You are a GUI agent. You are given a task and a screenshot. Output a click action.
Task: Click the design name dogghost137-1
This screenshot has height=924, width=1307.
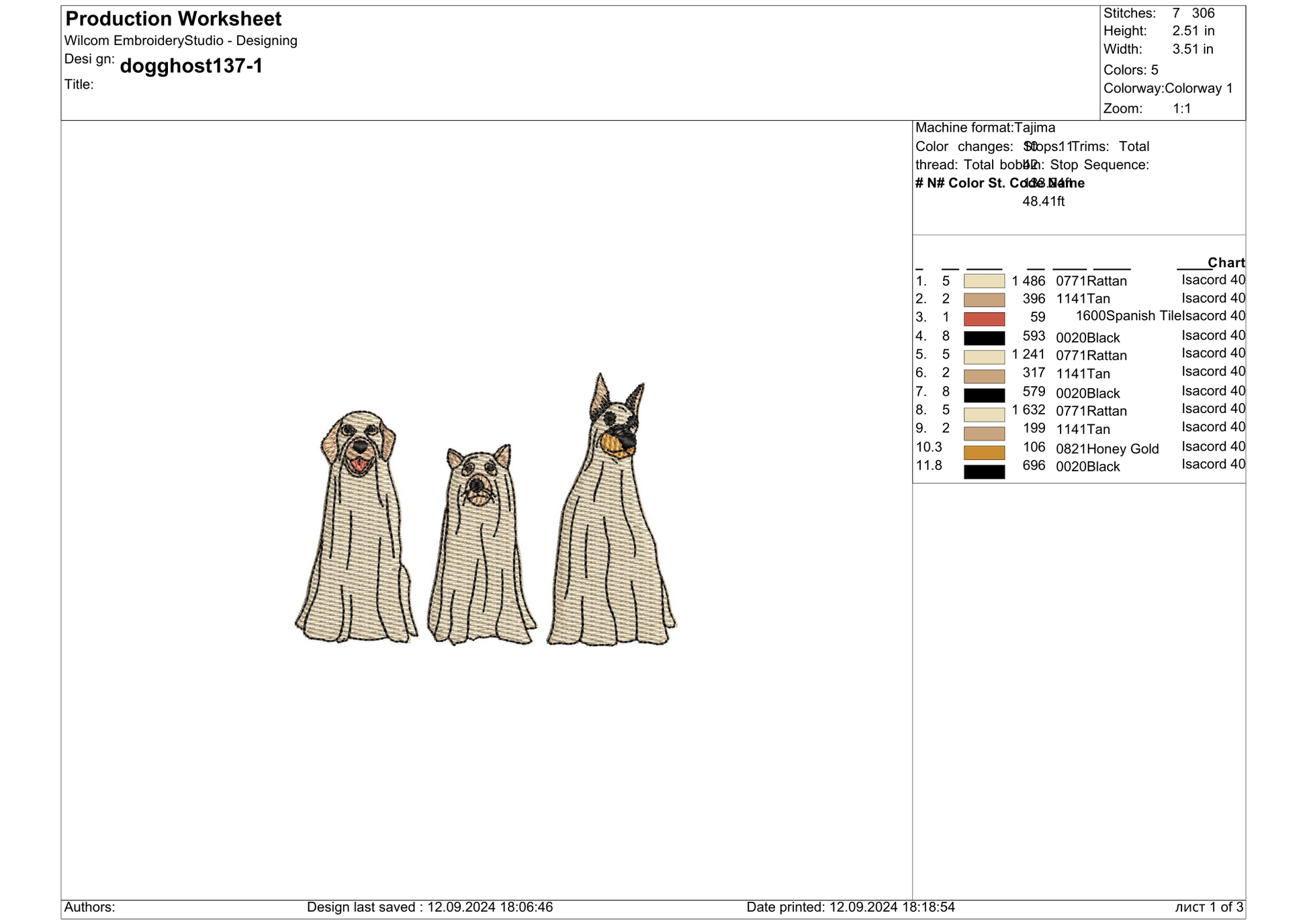(191, 66)
